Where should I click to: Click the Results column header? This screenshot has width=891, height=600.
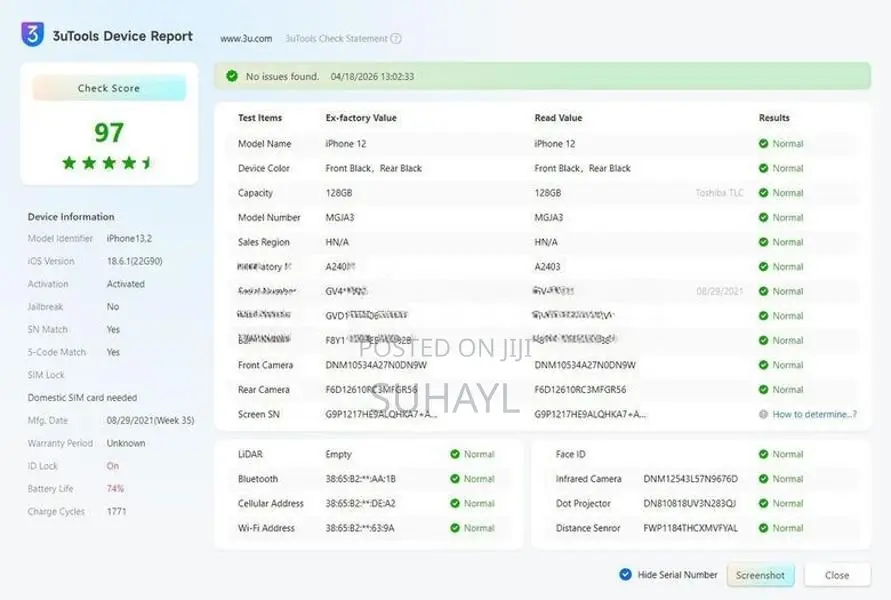774,118
